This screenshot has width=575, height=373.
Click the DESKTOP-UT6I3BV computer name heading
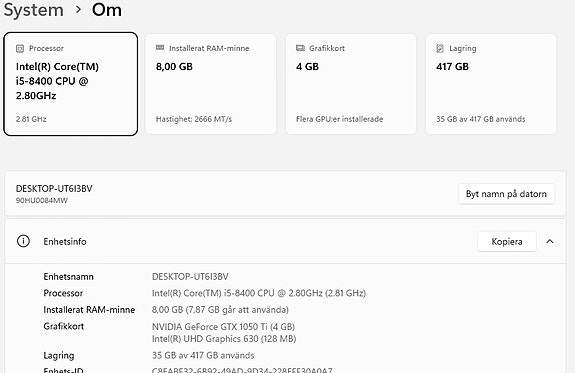click(54, 189)
